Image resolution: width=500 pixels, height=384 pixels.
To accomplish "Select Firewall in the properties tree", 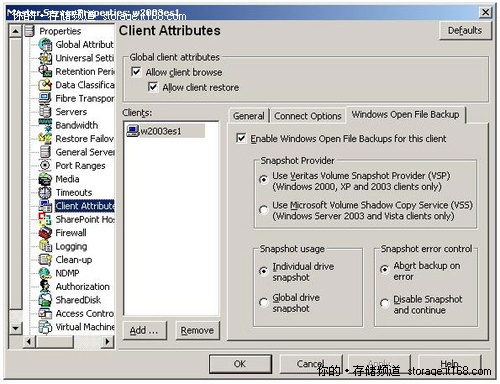I will coord(71,233).
